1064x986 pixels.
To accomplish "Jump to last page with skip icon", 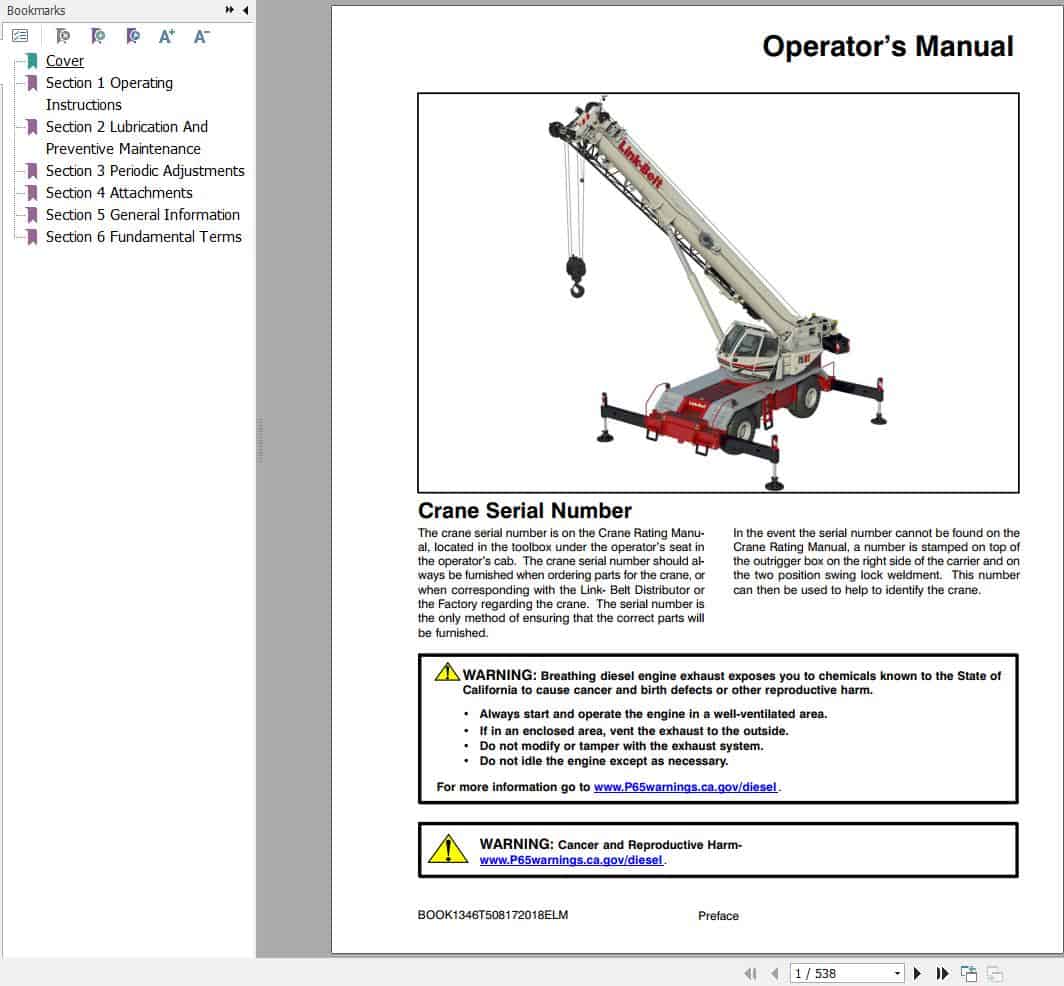I will pos(942,972).
